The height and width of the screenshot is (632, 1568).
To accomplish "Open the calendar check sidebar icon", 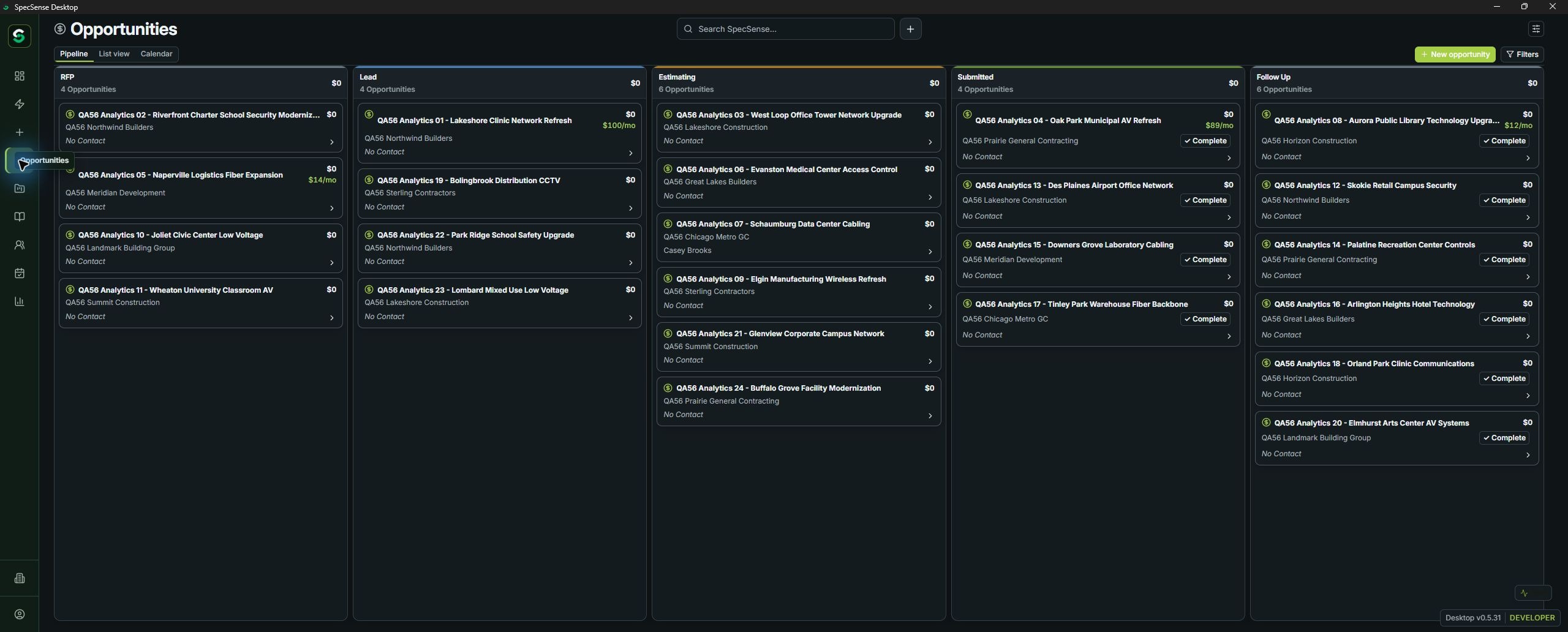I will pos(20,273).
